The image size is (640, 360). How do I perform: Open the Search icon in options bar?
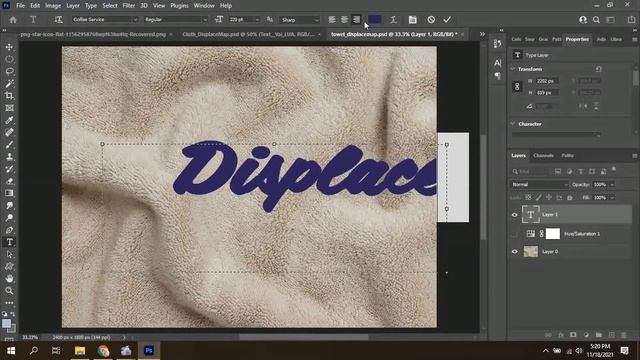(x=596, y=20)
